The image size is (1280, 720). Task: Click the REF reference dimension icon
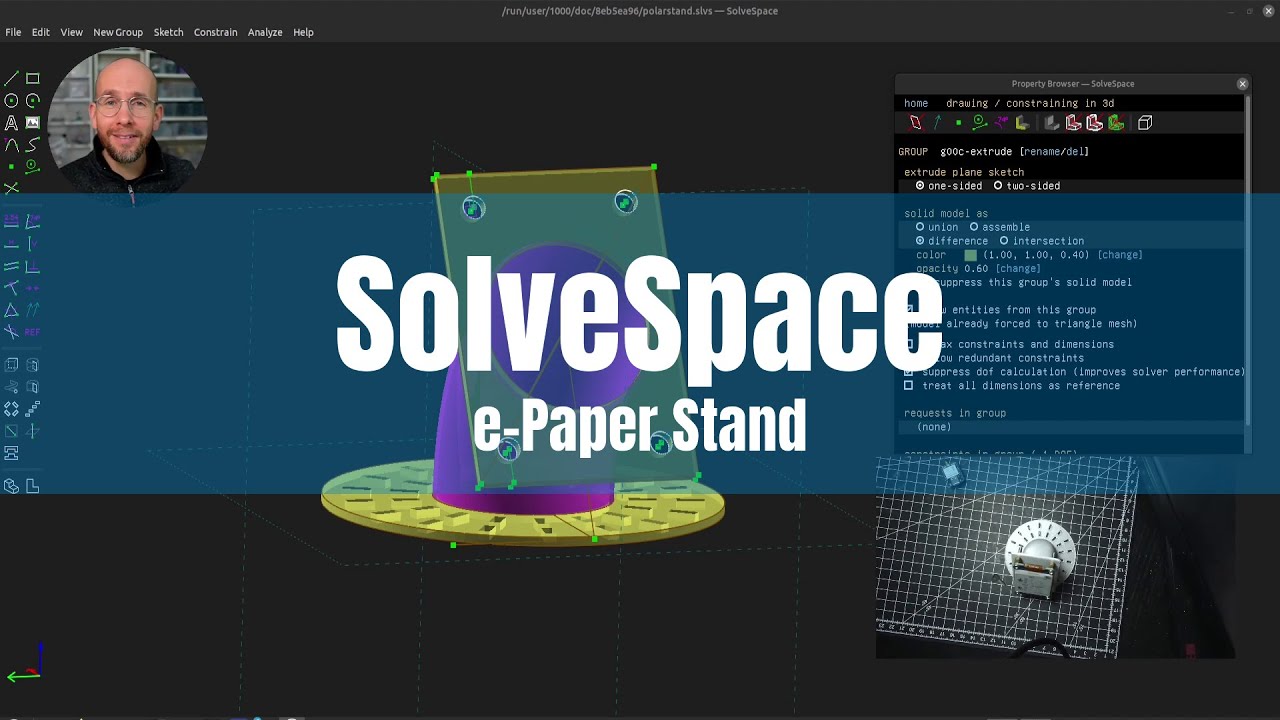click(33, 331)
